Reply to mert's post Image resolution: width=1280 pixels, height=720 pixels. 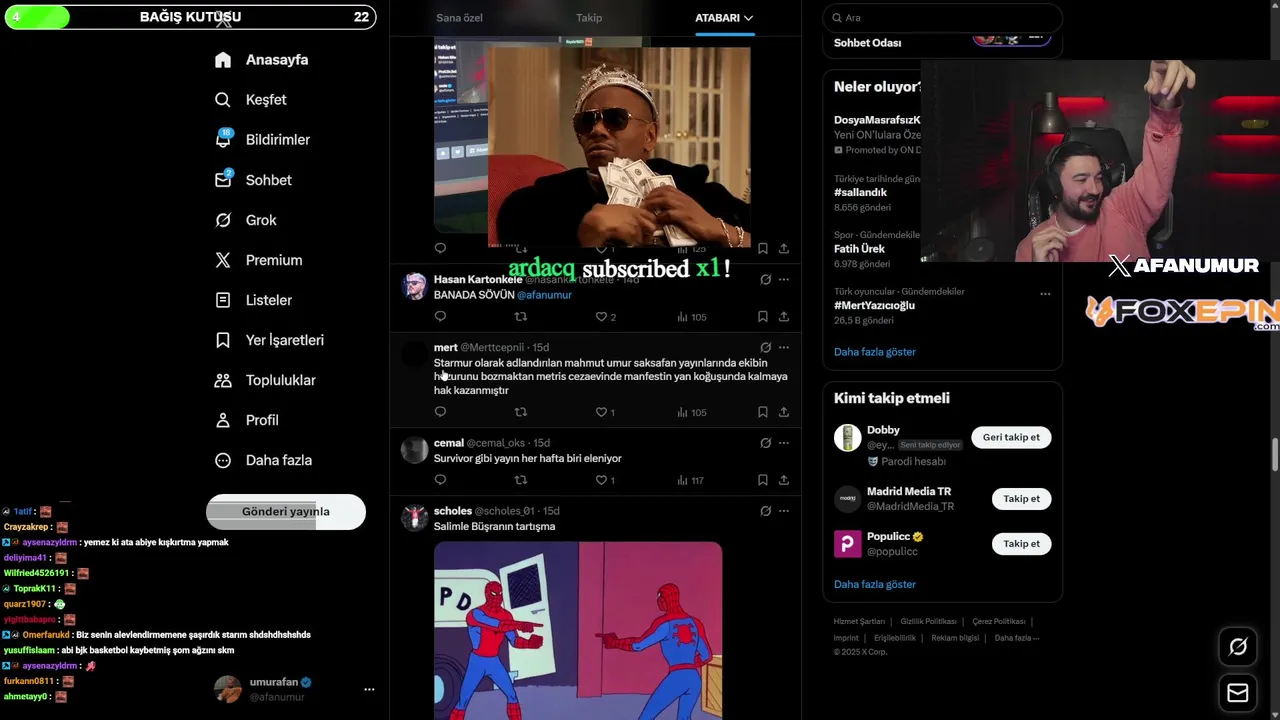point(440,412)
